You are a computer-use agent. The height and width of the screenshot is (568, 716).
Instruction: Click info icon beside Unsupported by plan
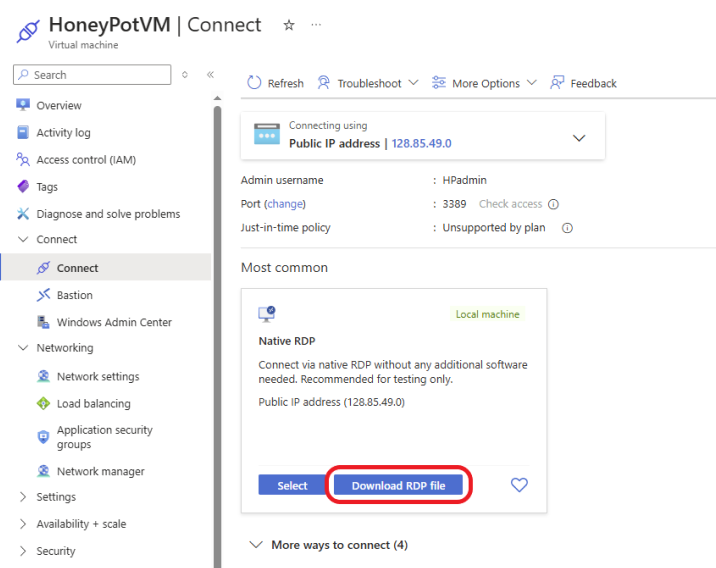(x=567, y=228)
